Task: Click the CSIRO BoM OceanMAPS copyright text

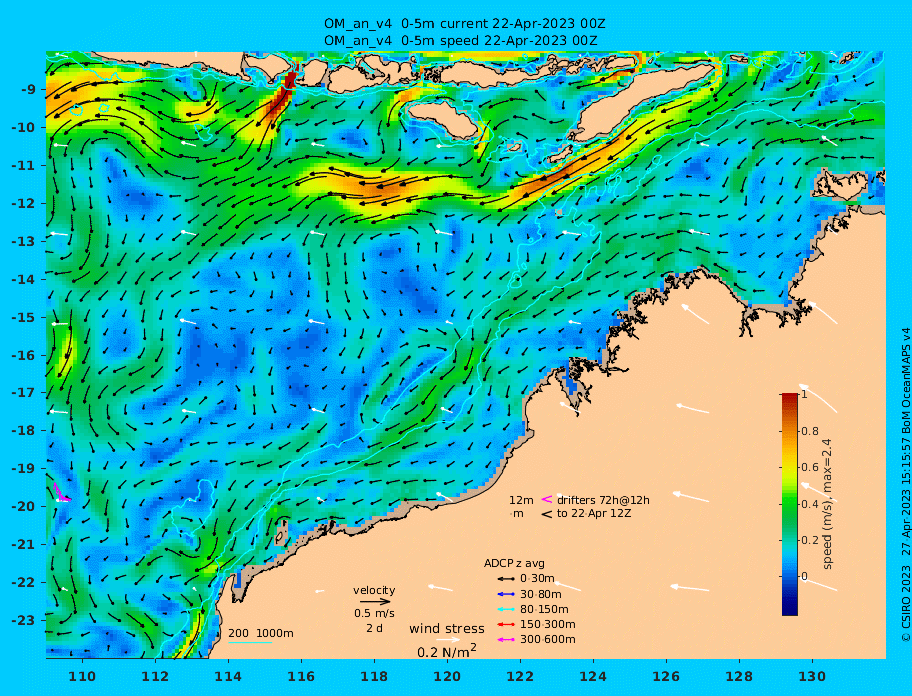Action: pyautogui.click(x=905, y=485)
